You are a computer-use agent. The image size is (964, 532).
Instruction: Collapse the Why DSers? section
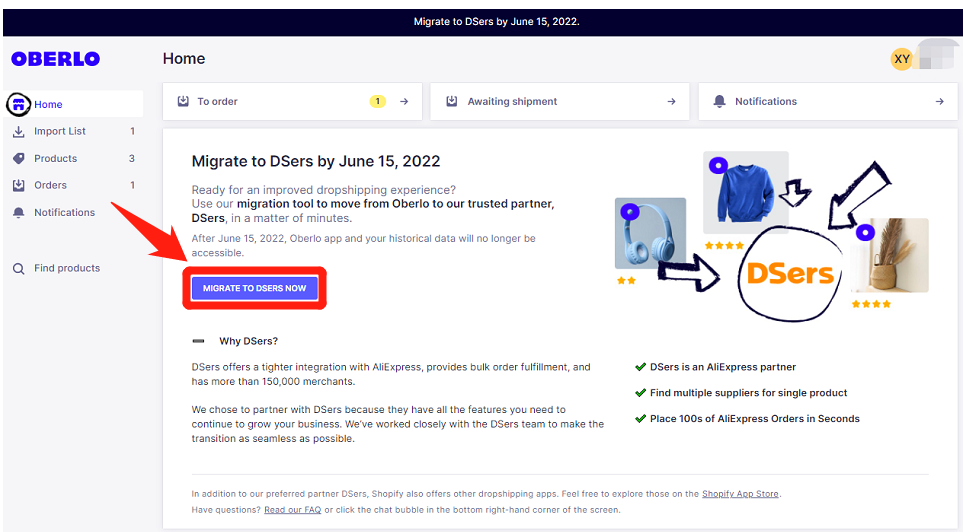coord(199,341)
